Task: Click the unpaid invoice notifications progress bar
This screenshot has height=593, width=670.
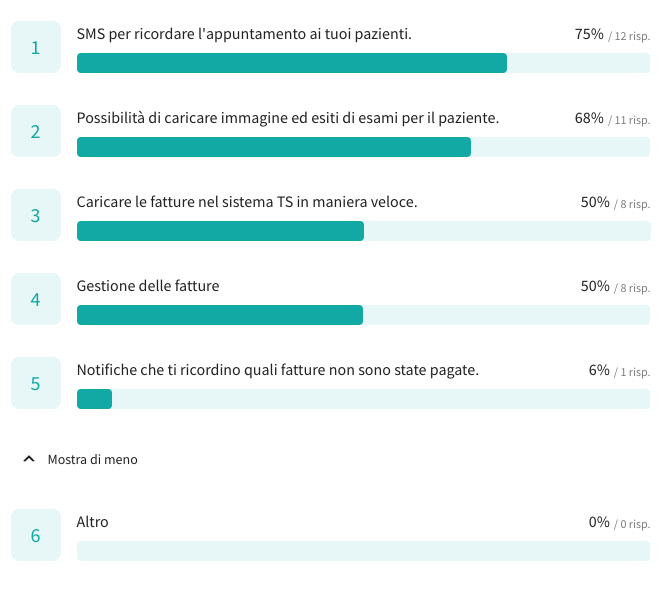Action: [x=363, y=399]
